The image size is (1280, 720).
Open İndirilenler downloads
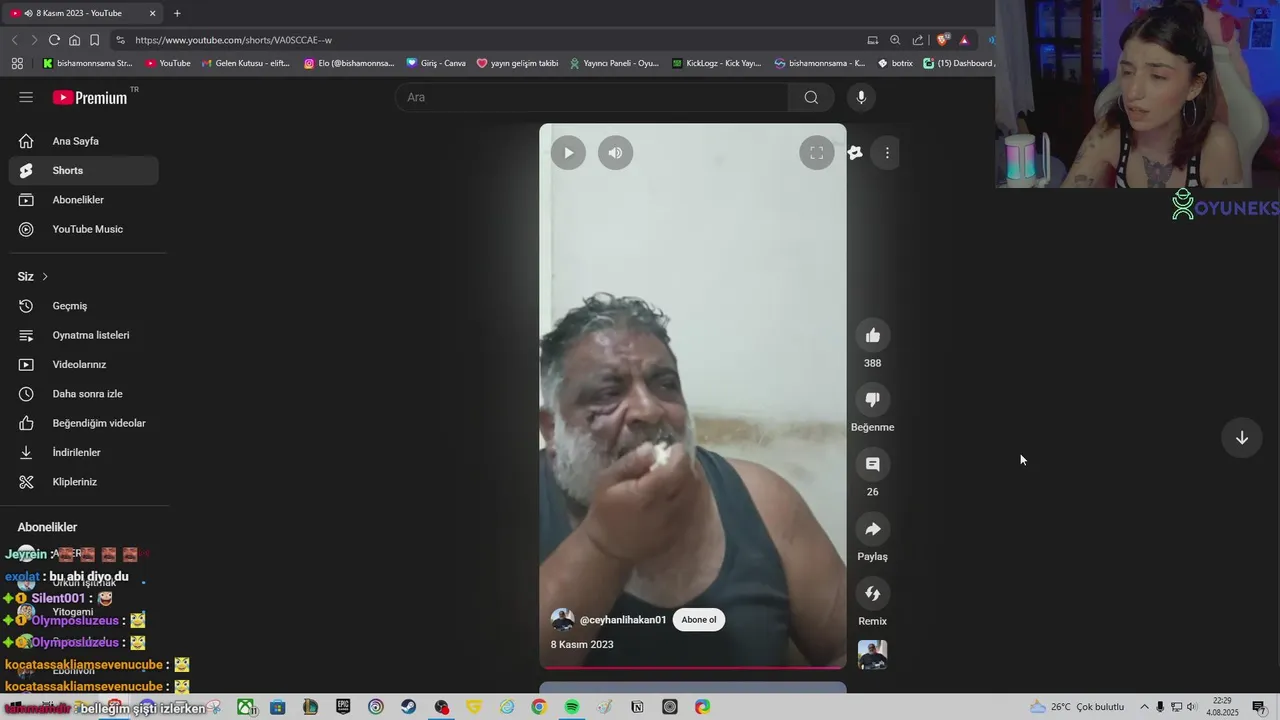coord(84,452)
